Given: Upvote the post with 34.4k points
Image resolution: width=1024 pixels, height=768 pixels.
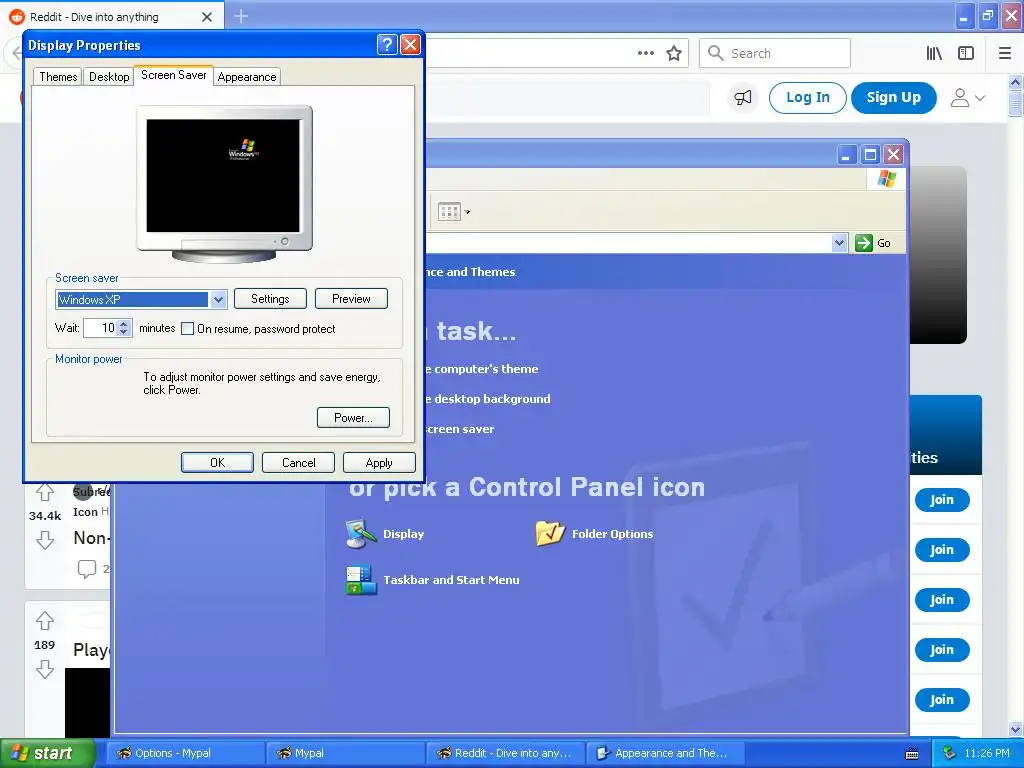Looking at the screenshot, I should coord(44,491).
